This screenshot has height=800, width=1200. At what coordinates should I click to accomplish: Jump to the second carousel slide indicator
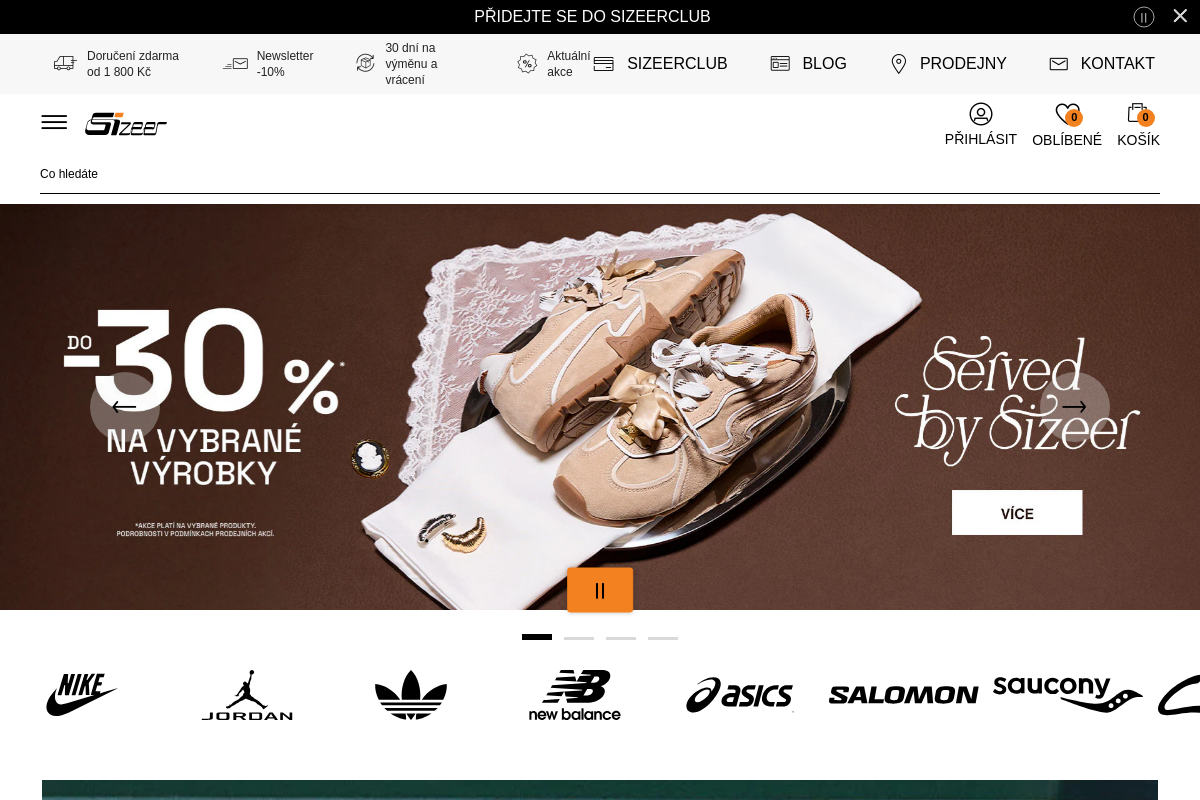(x=579, y=638)
